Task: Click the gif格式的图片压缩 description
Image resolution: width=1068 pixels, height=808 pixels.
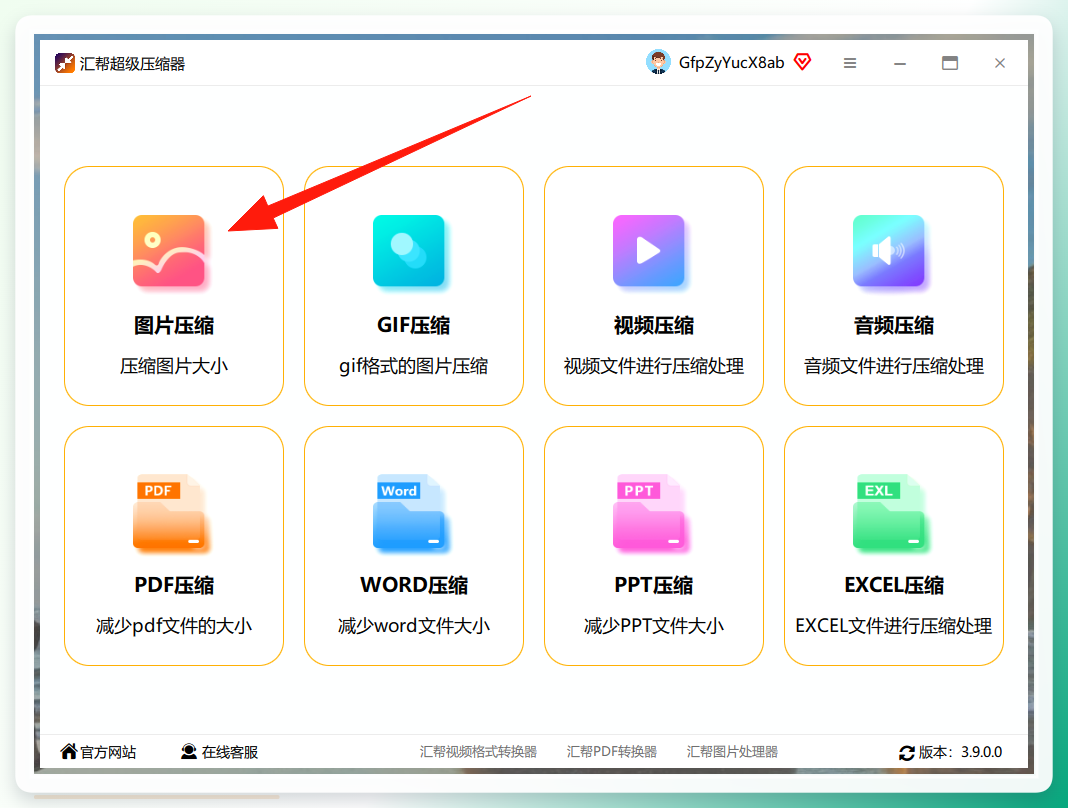Action: coord(413,367)
